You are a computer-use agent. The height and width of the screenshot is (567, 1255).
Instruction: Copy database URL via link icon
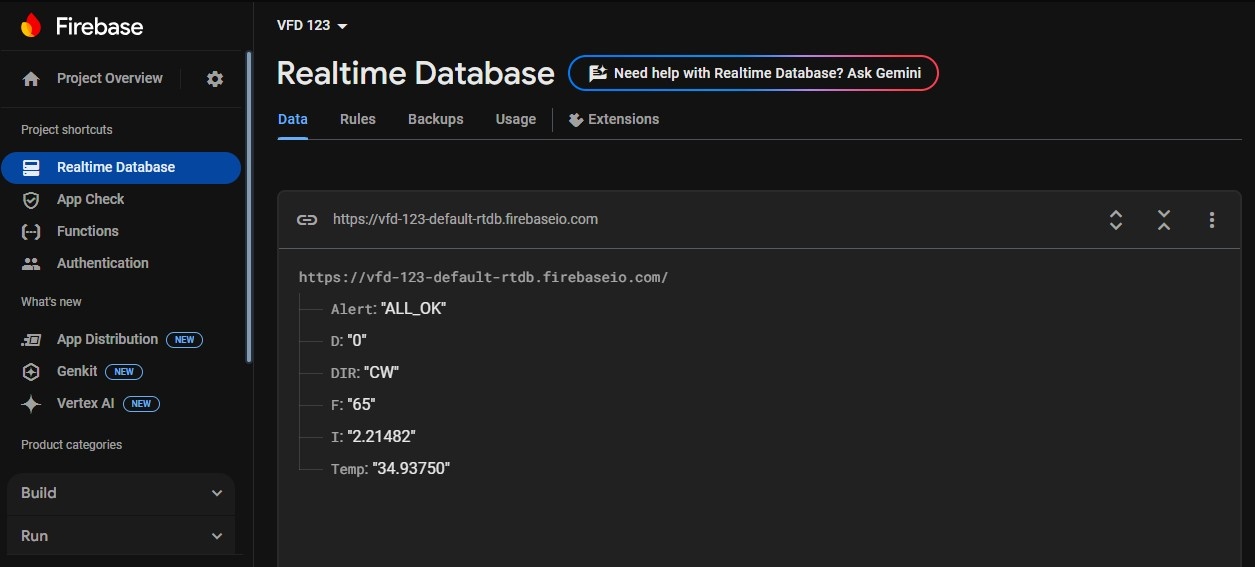(307, 219)
